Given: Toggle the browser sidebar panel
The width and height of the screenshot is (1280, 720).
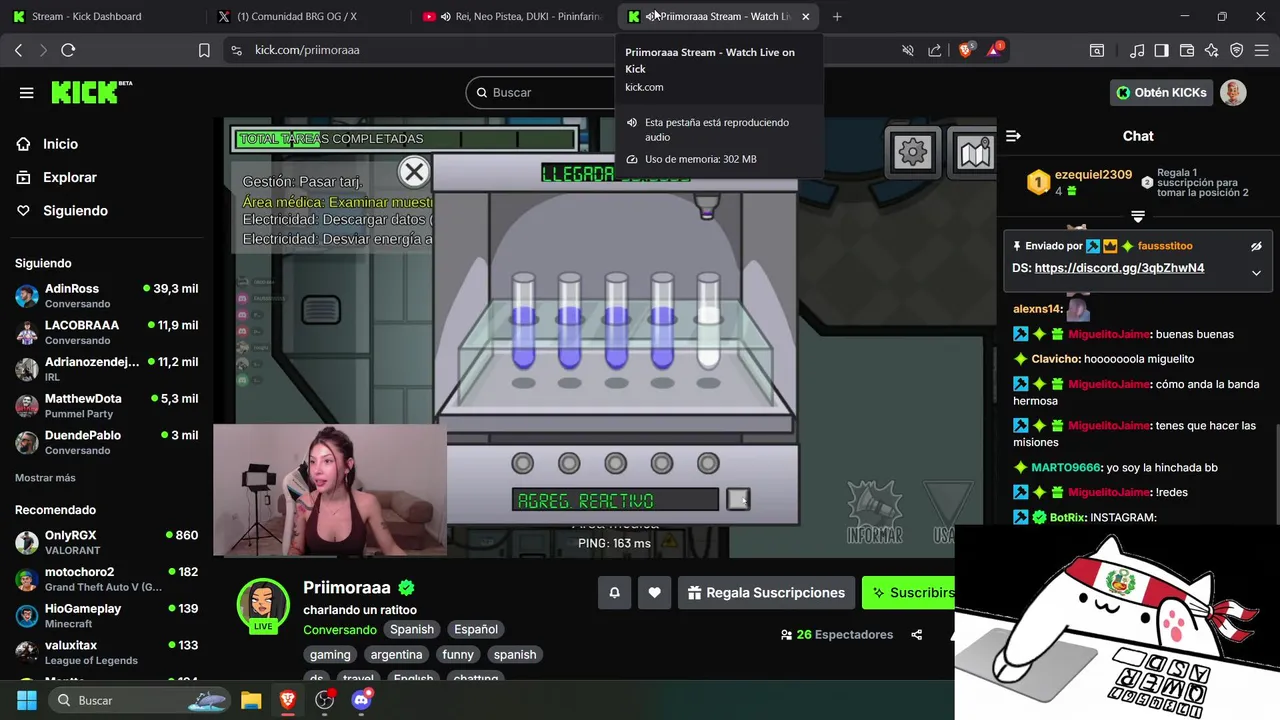Looking at the screenshot, I should 1161,50.
